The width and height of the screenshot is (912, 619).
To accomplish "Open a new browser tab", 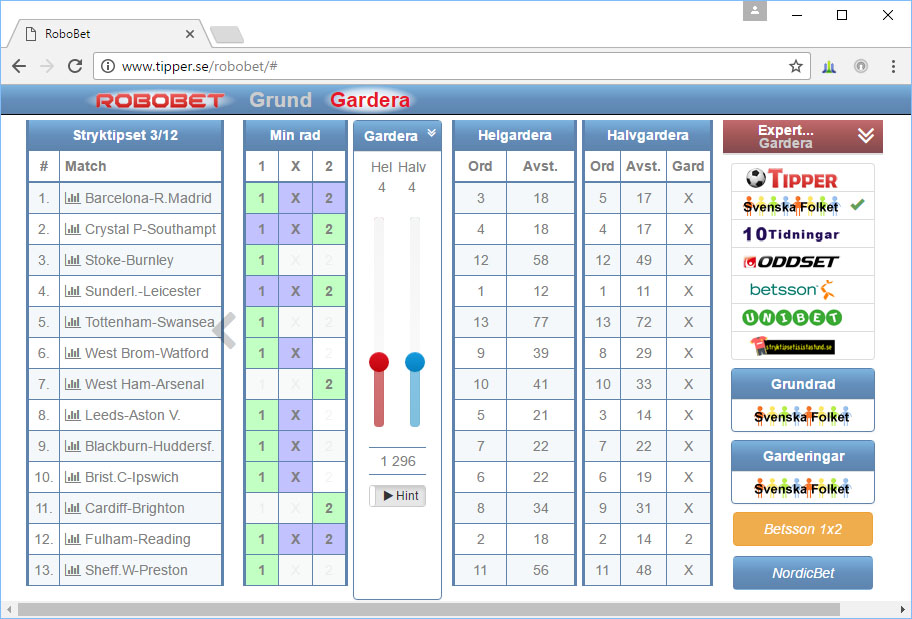I will (227, 35).
